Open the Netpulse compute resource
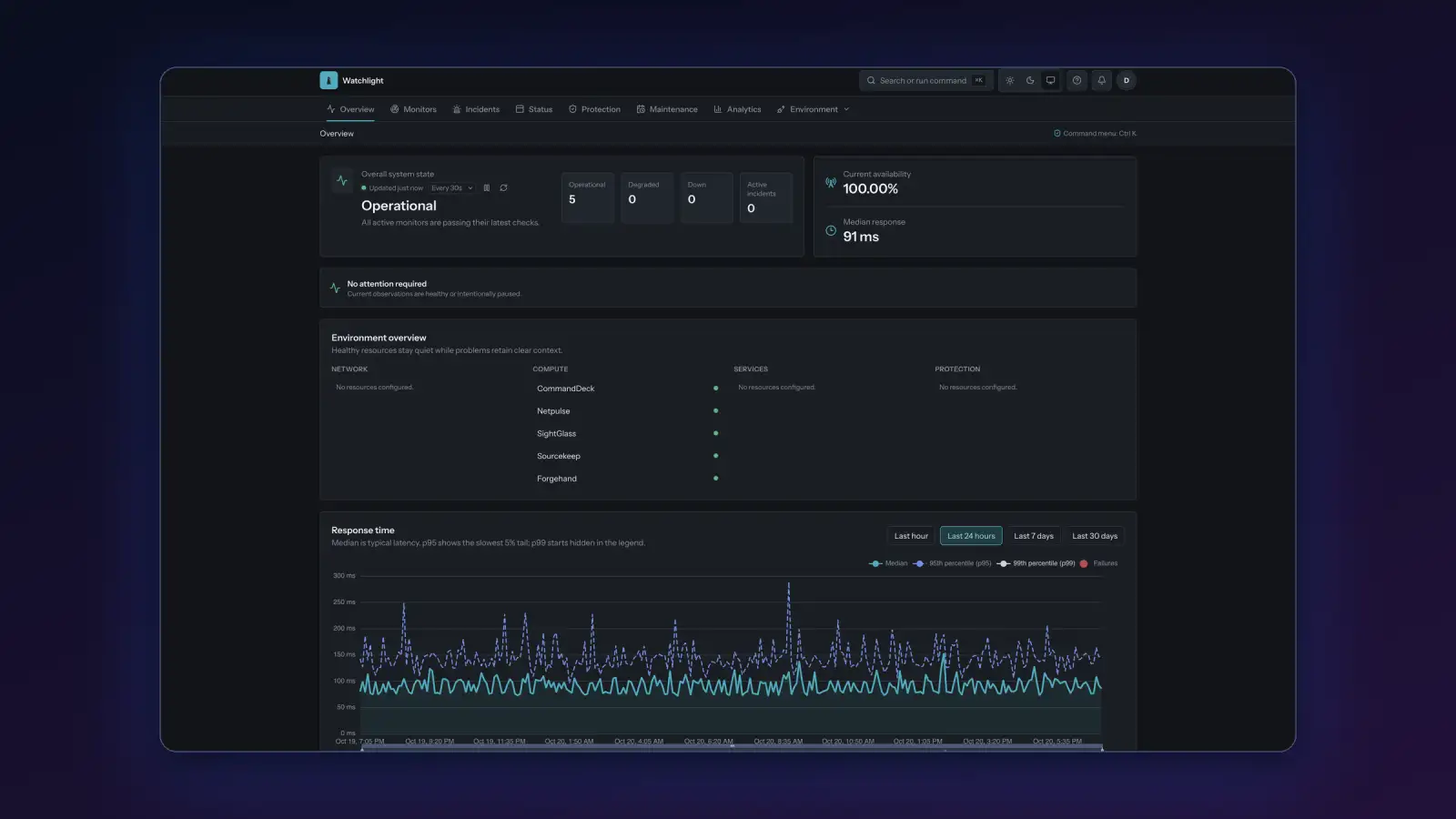 [x=627, y=411]
